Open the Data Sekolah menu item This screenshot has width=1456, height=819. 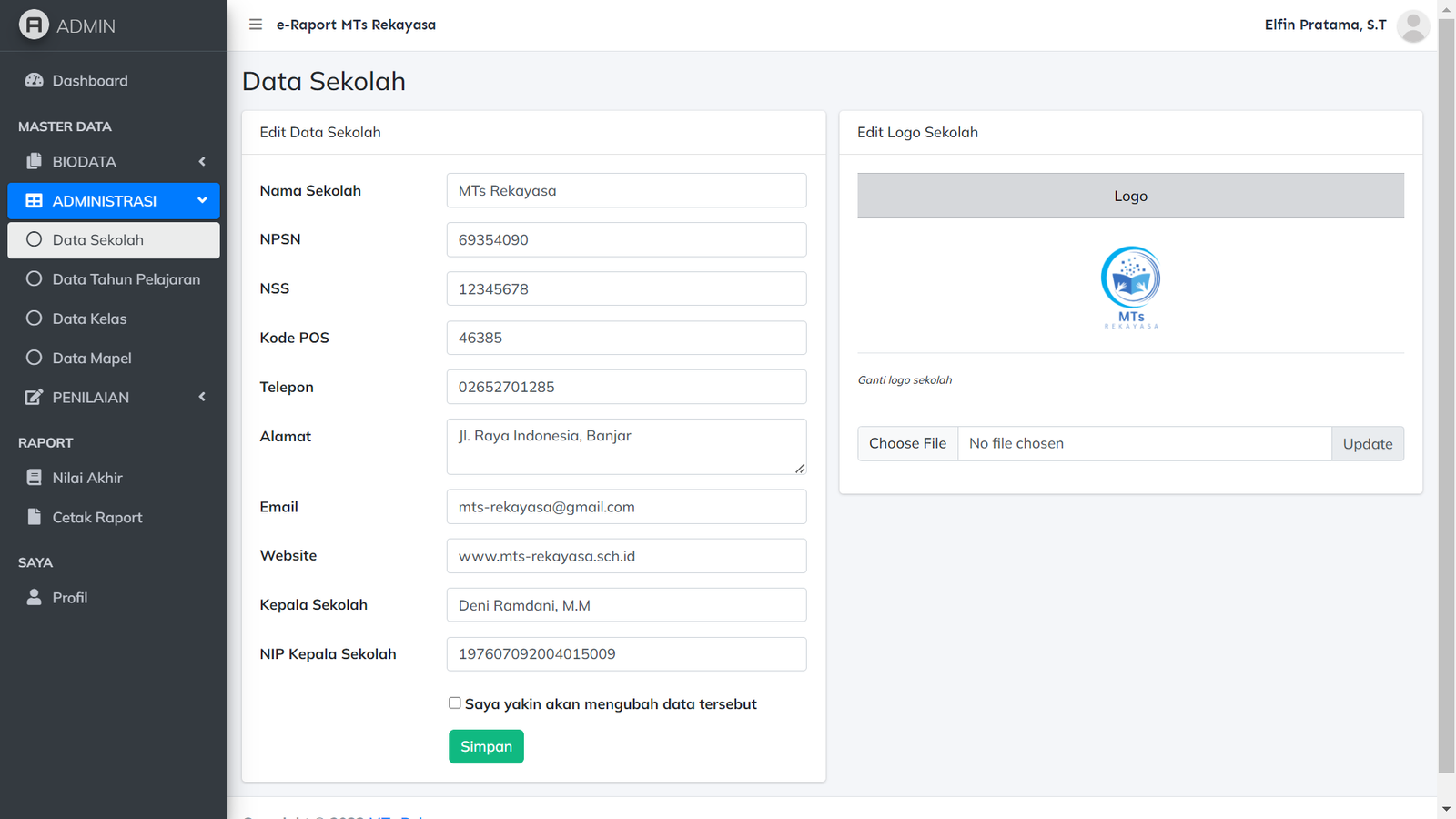point(98,240)
